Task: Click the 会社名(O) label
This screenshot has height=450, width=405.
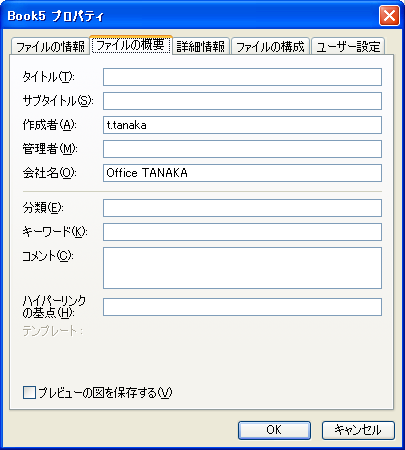Action: pyautogui.click(x=50, y=173)
